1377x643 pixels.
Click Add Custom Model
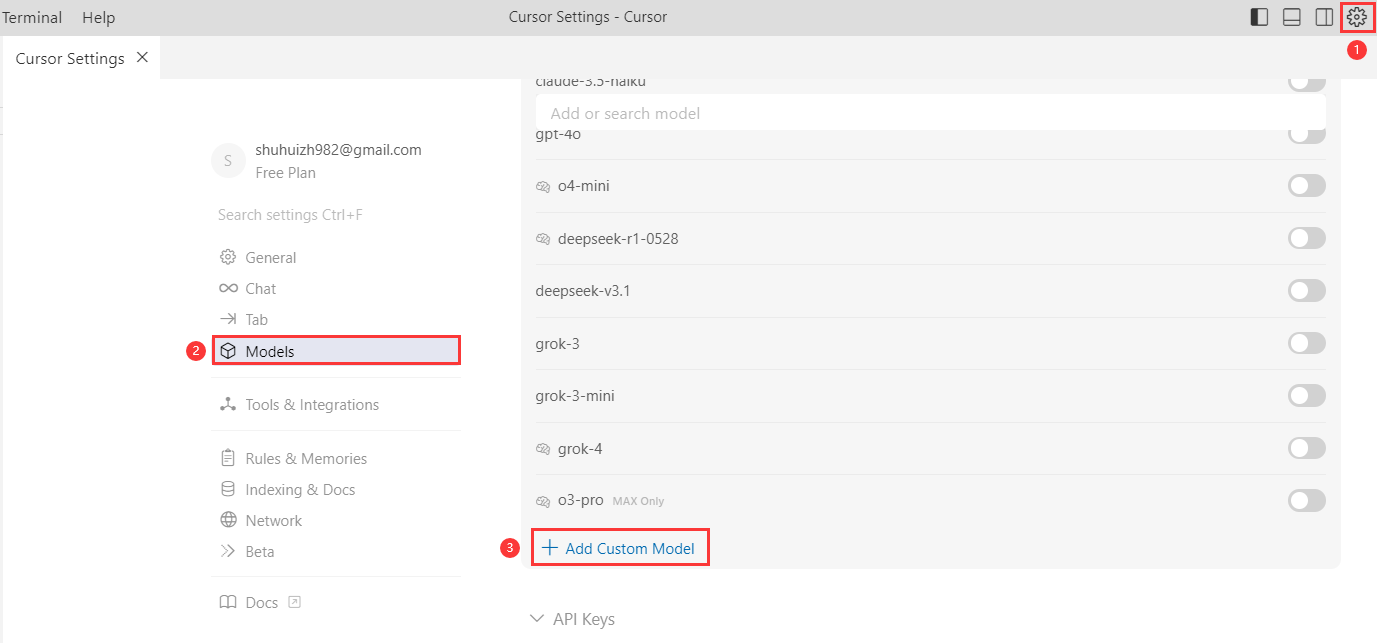[x=619, y=548]
